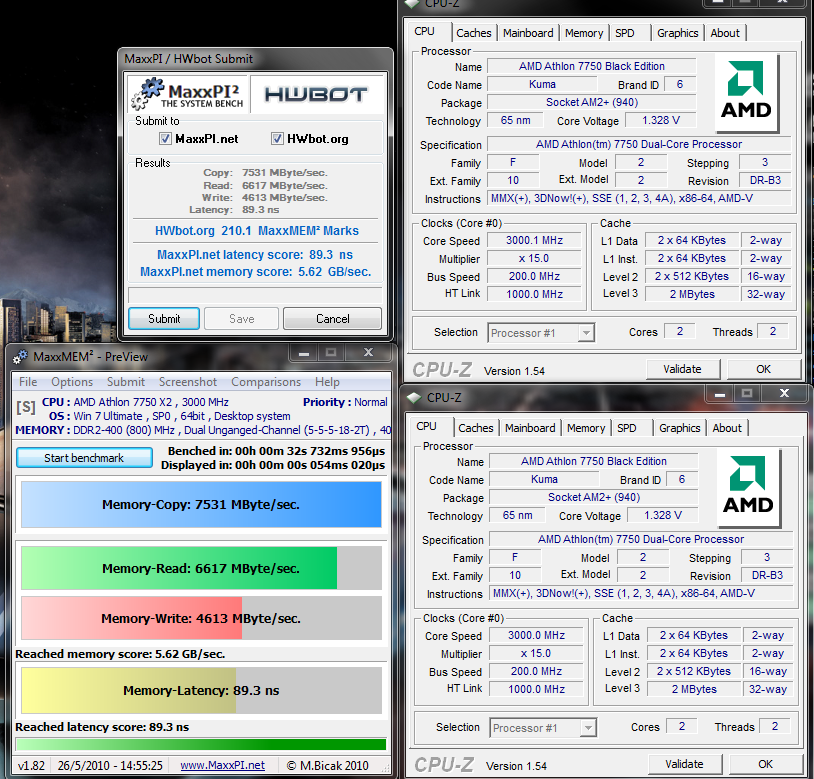Click the Memory-Latency 89.3 ns bar
The image size is (814, 779).
(x=201, y=690)
